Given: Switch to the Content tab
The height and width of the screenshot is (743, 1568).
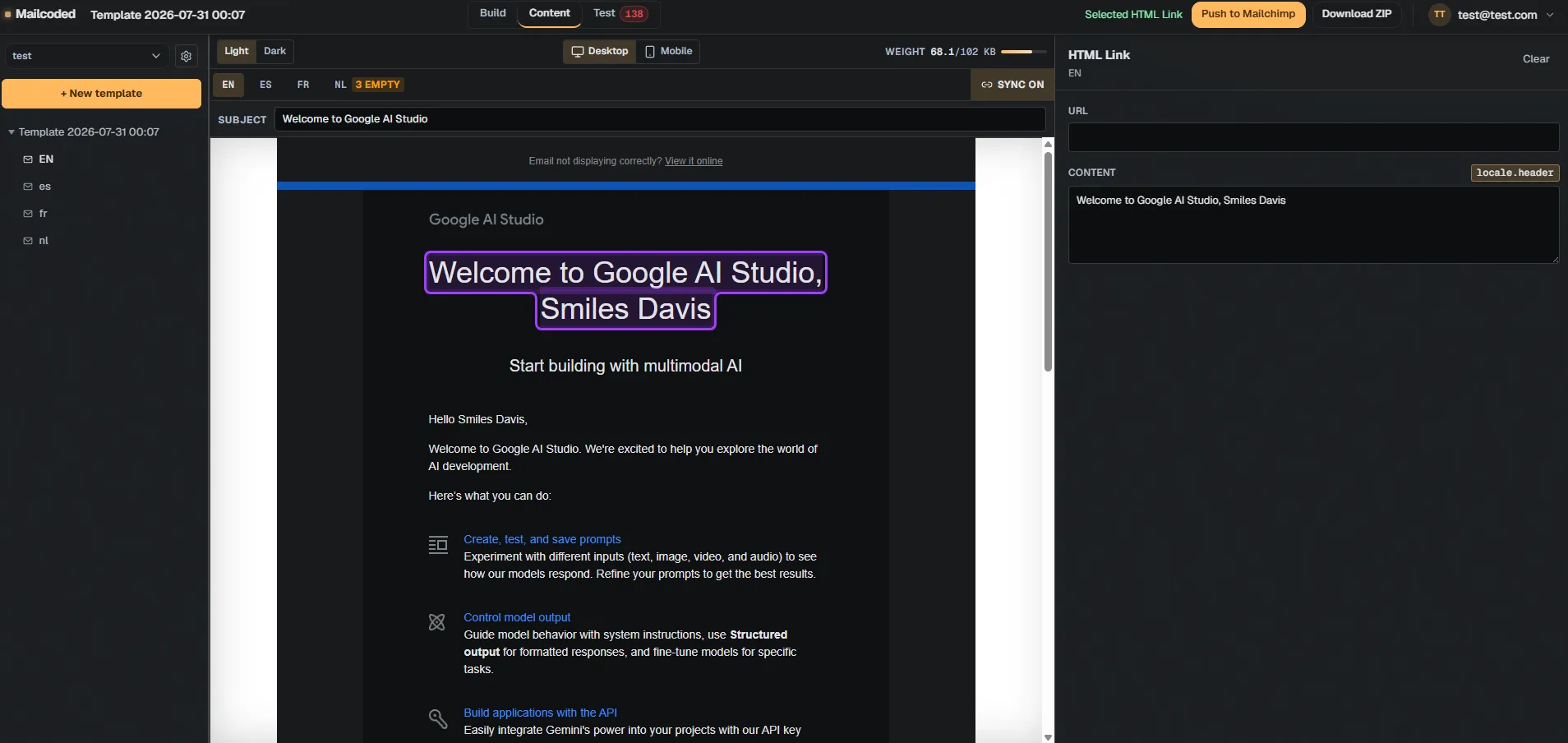Looking at the screenshot, I should [x=549, y=13].
